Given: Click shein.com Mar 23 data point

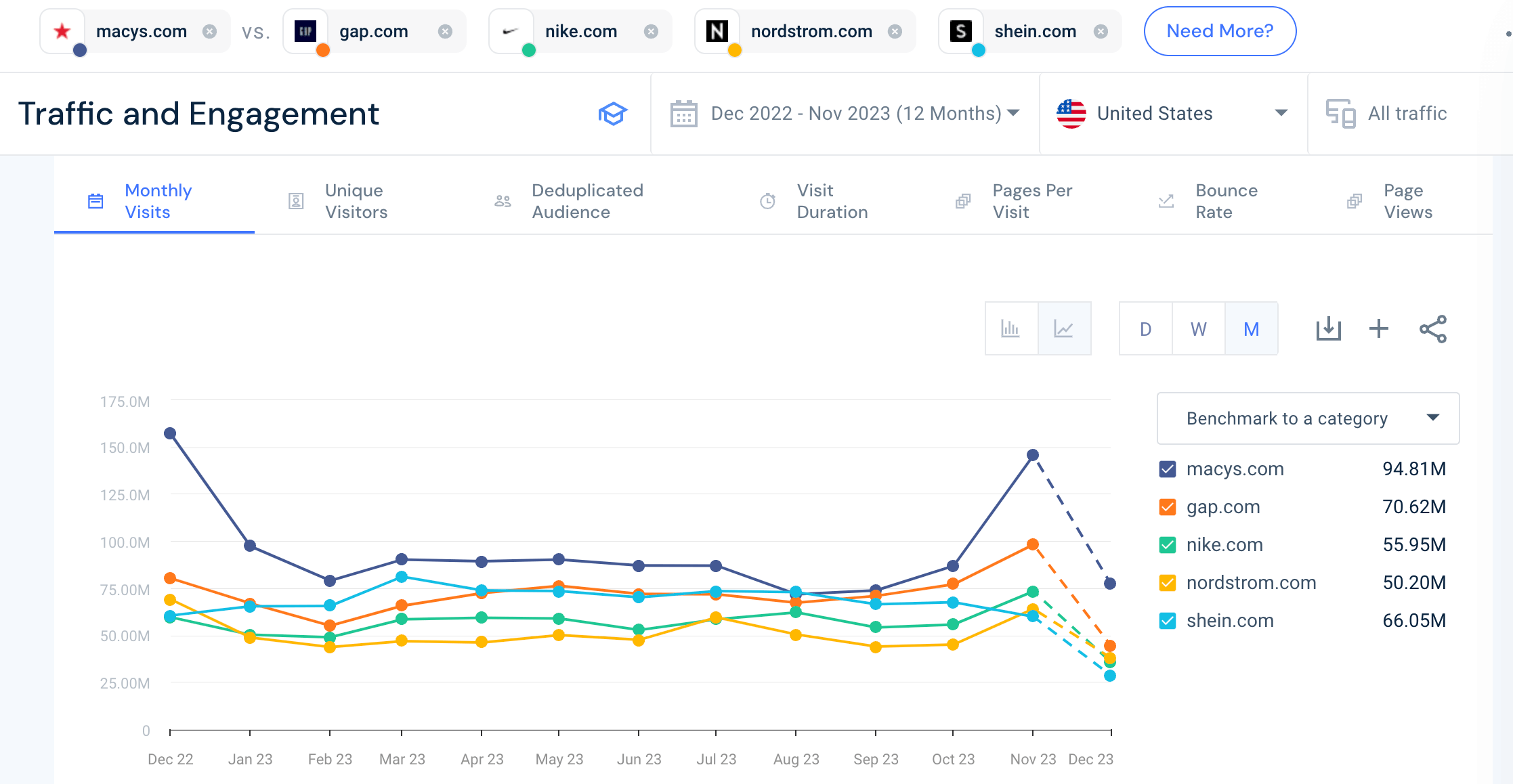Looking at the screenshot, I should coord(402,577).
